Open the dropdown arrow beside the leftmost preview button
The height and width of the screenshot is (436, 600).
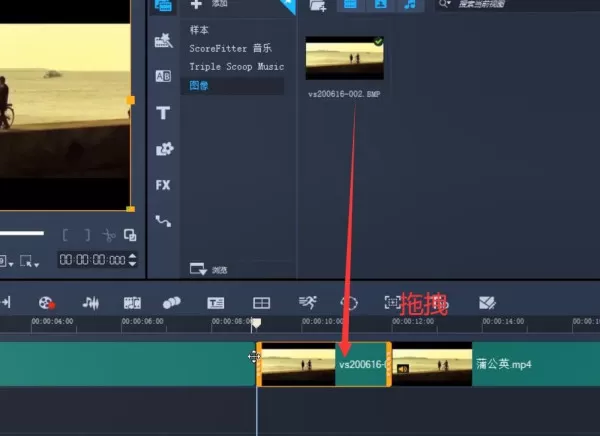point(11,265)
